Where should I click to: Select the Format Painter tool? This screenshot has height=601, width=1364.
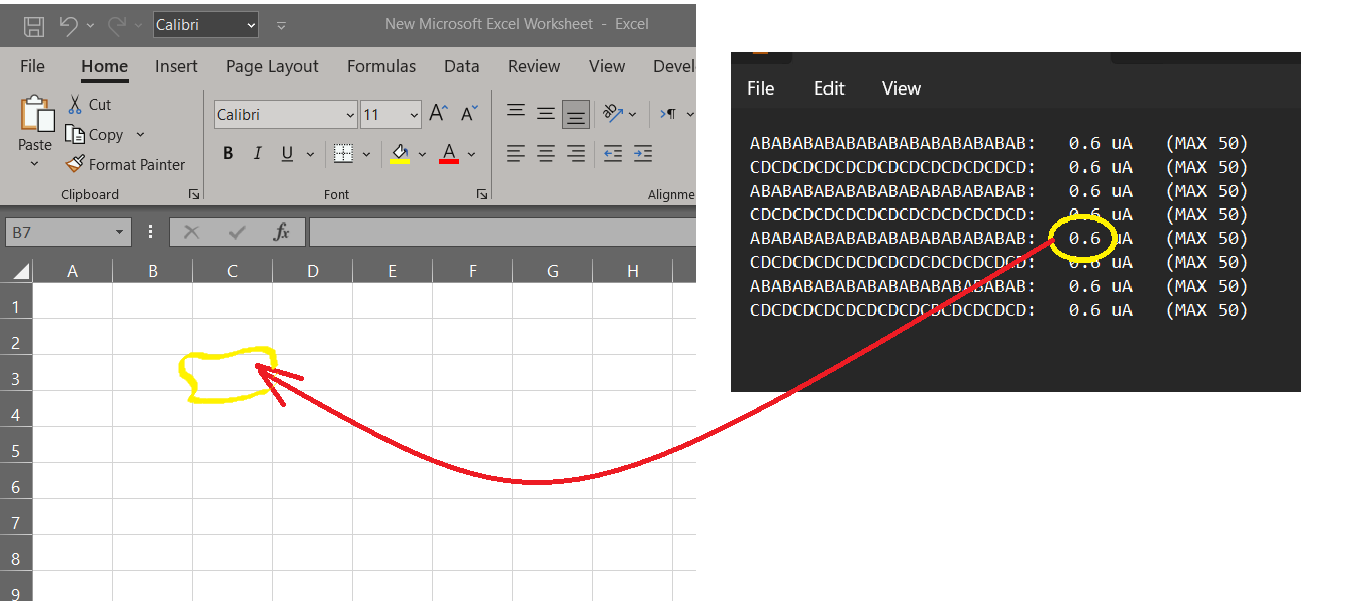(x=127, y=164)
